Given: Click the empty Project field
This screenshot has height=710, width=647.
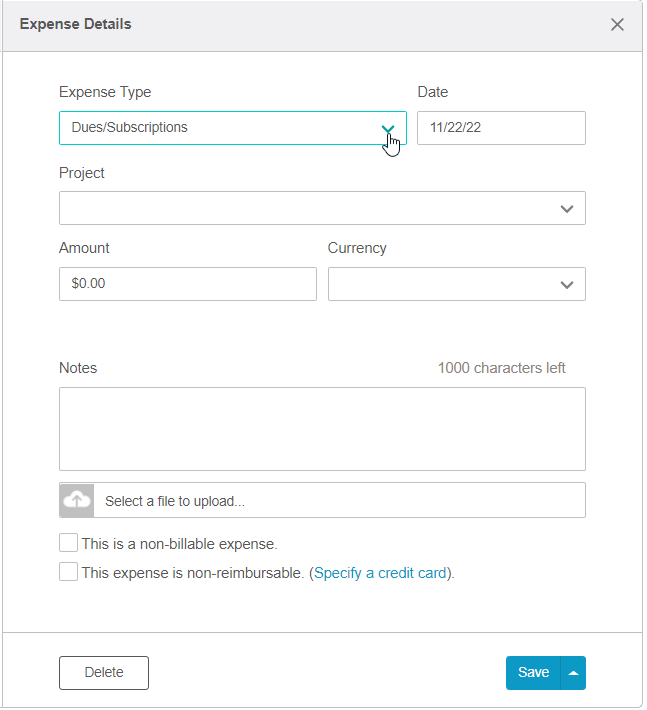Looking at the screenshot, I should (322, 208).
